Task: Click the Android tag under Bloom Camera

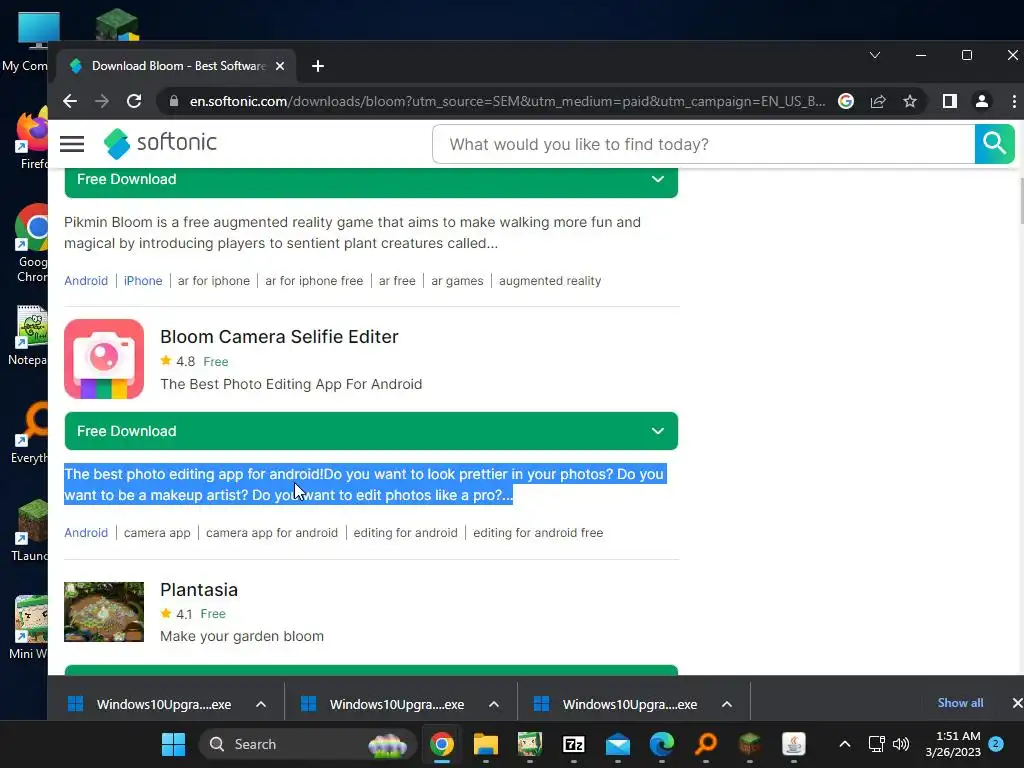Action: point(86,533)
